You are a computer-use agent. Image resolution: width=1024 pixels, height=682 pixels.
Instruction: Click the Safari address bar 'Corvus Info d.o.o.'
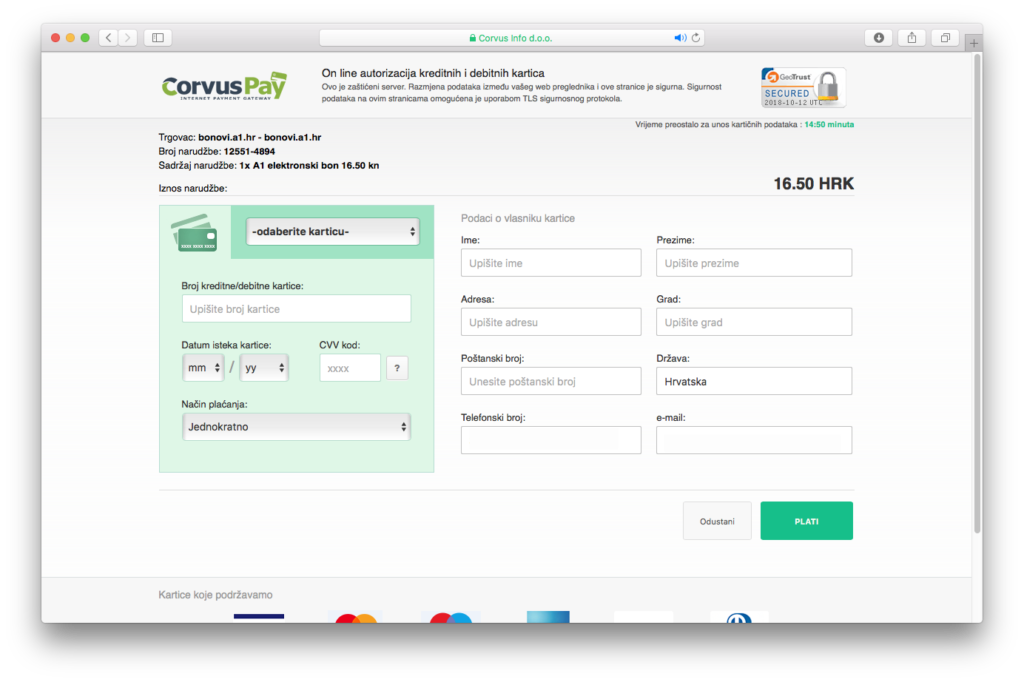tap(511, 38)
